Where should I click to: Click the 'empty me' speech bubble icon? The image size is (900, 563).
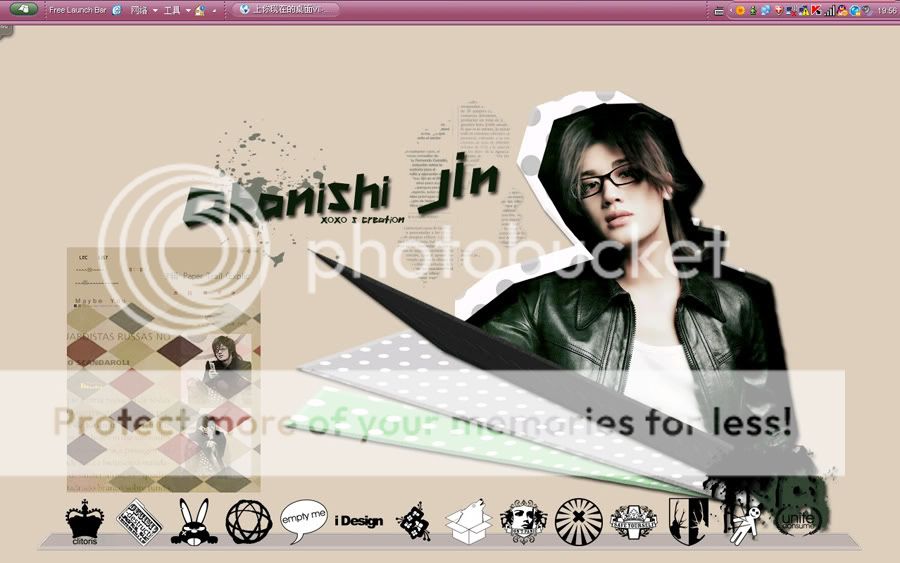click(303, 519)
